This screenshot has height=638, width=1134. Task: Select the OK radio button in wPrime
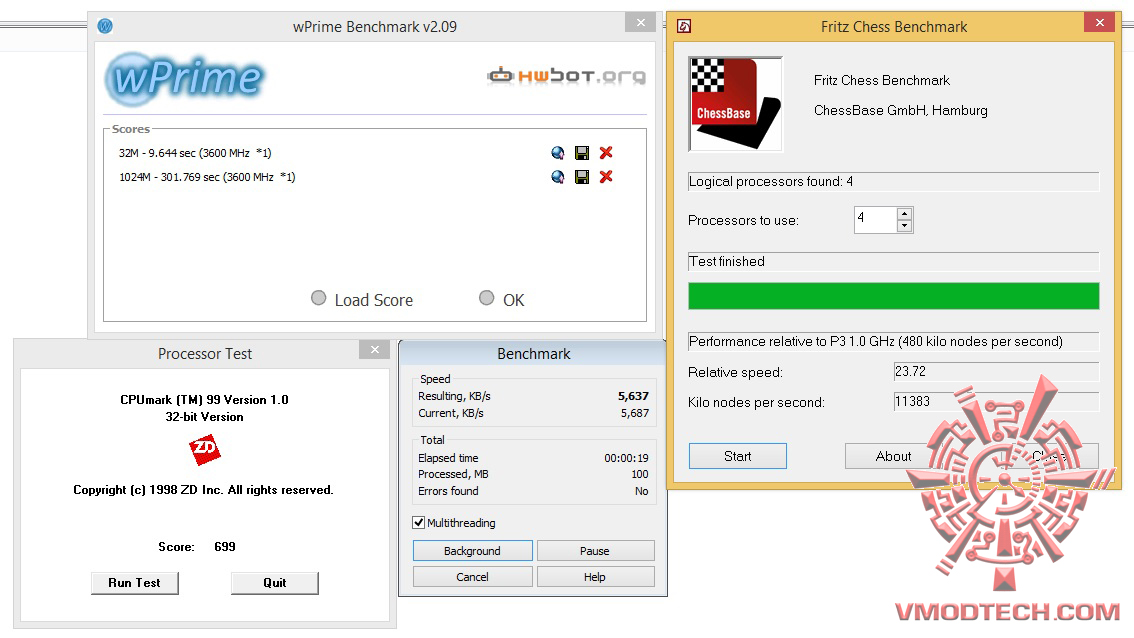pyautogui.click(x=487, y=298)
